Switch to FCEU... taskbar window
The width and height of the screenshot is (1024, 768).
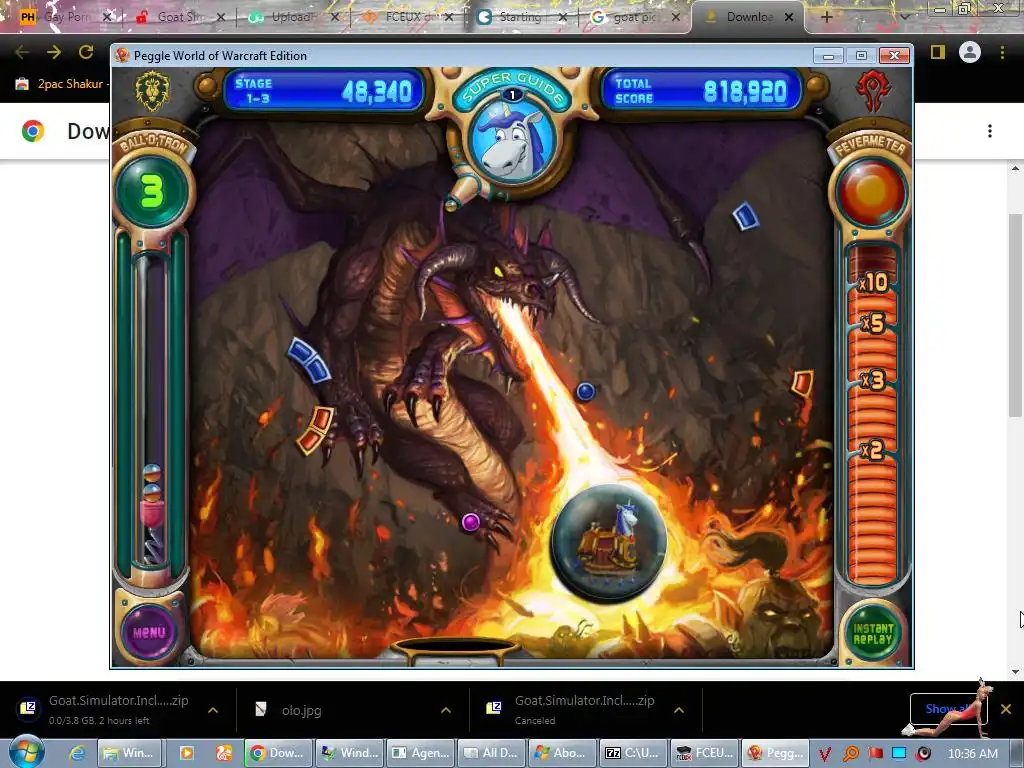click(x=705, y=753)
